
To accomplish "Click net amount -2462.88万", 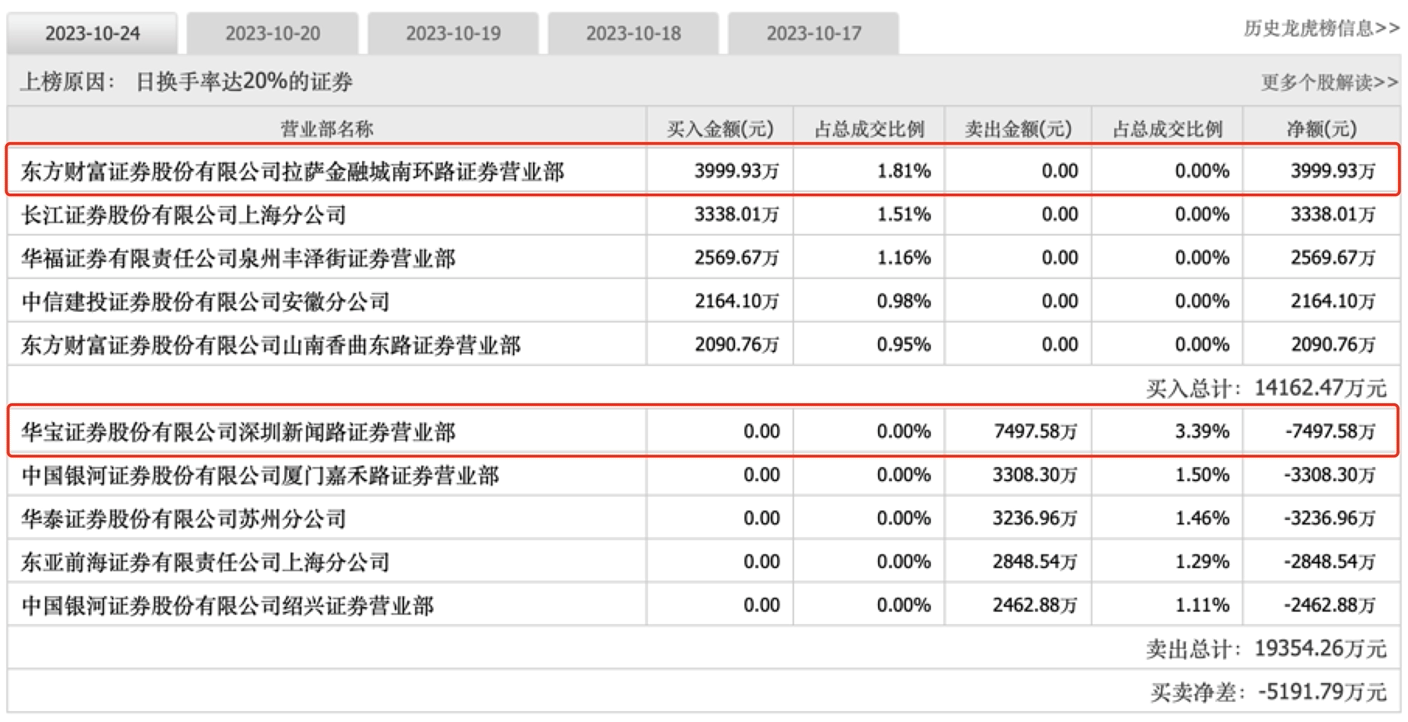I will coord(1328,606).
